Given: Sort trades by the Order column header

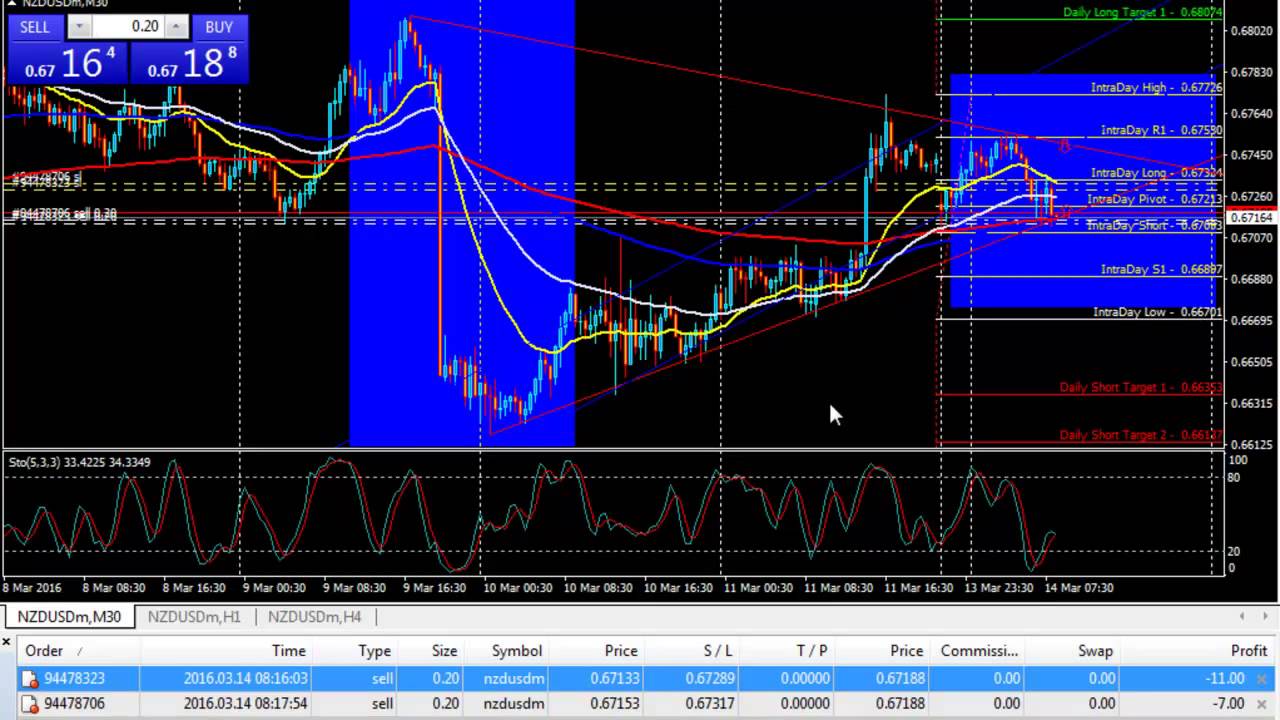Looking at the screenshot, I should click(80, 651).
